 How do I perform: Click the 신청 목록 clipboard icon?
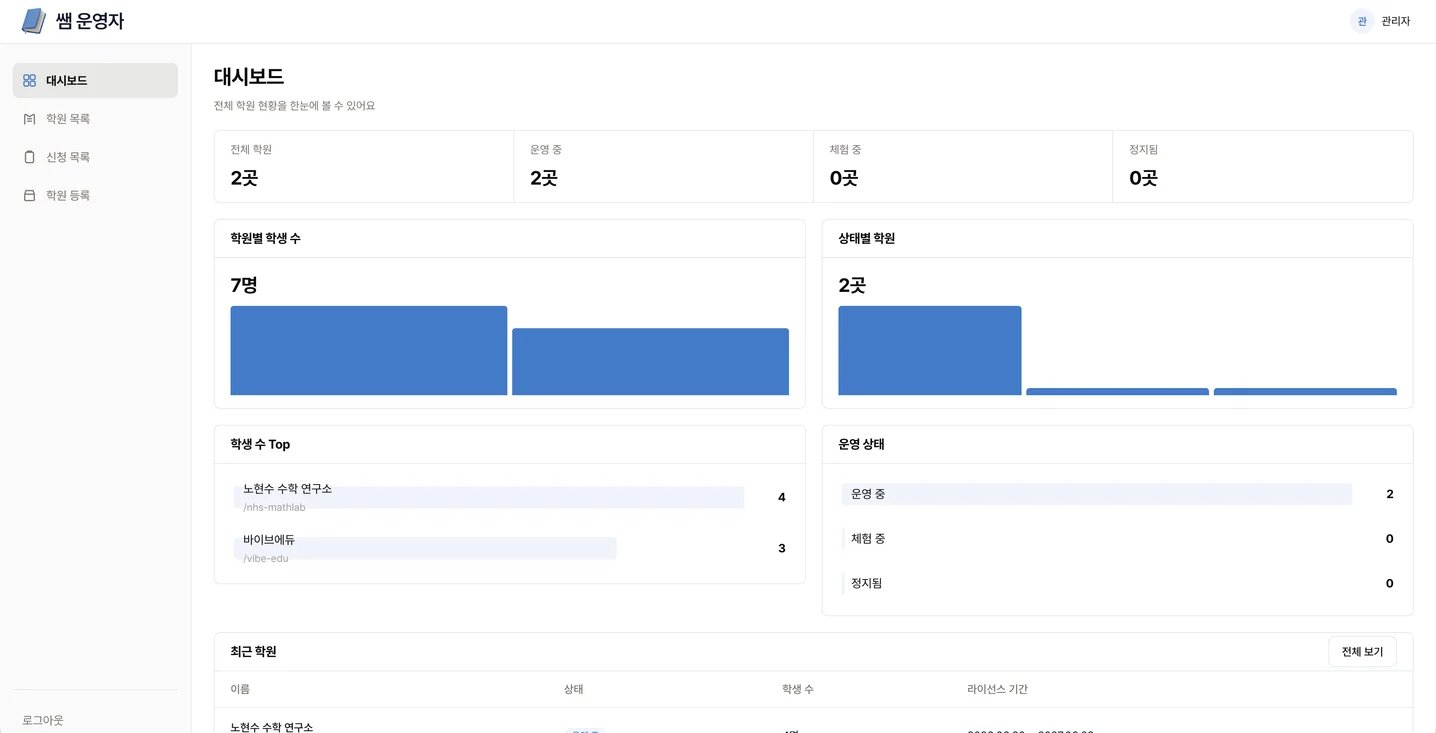[x=29, y=157]
